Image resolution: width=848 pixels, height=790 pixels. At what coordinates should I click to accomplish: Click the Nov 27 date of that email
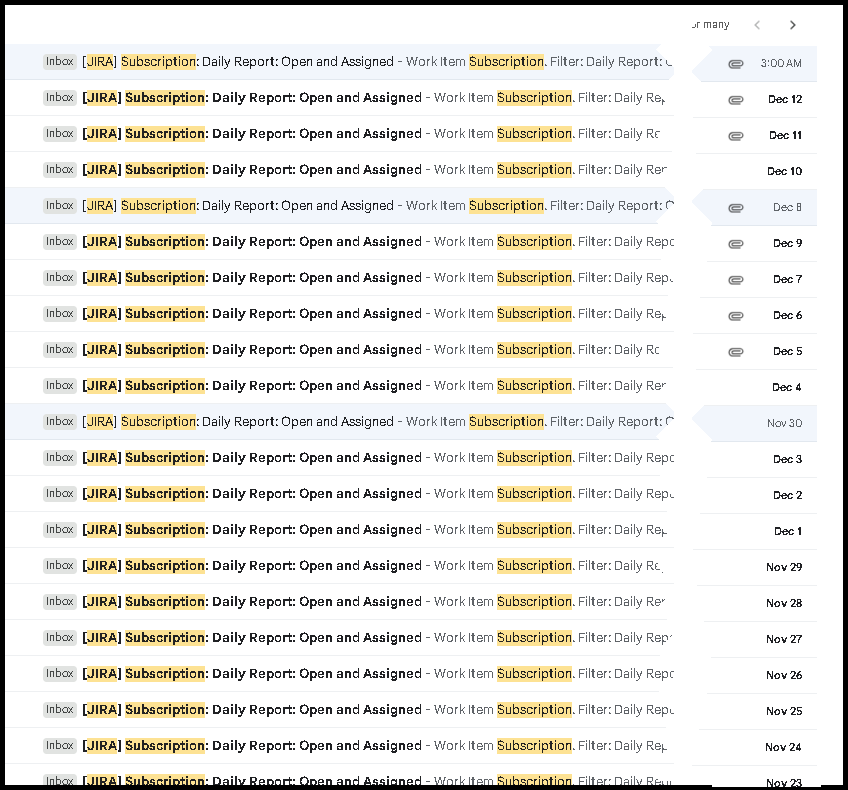(784, 639)
